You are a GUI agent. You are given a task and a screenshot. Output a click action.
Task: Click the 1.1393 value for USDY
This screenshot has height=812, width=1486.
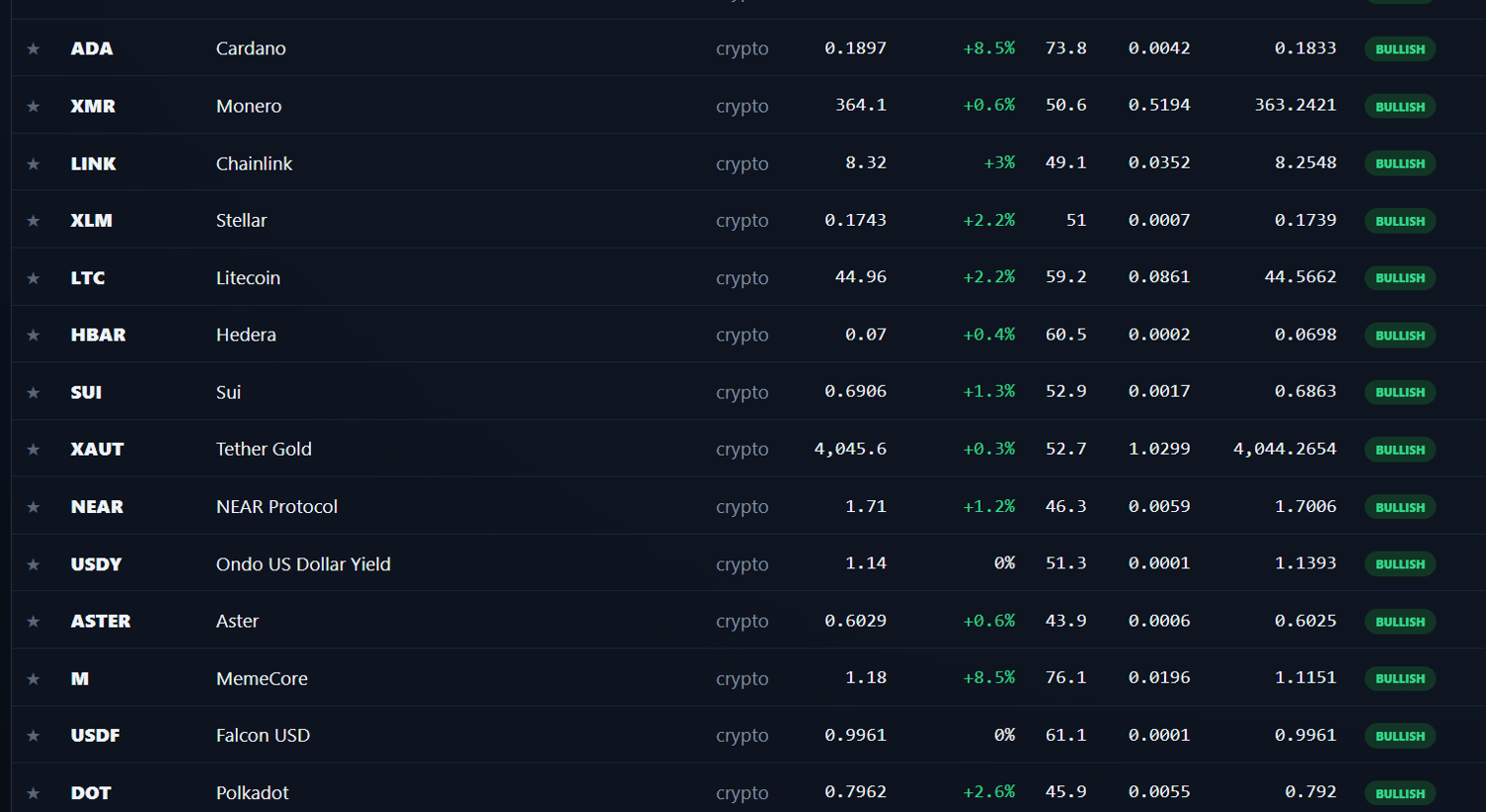coord(1305,562)
